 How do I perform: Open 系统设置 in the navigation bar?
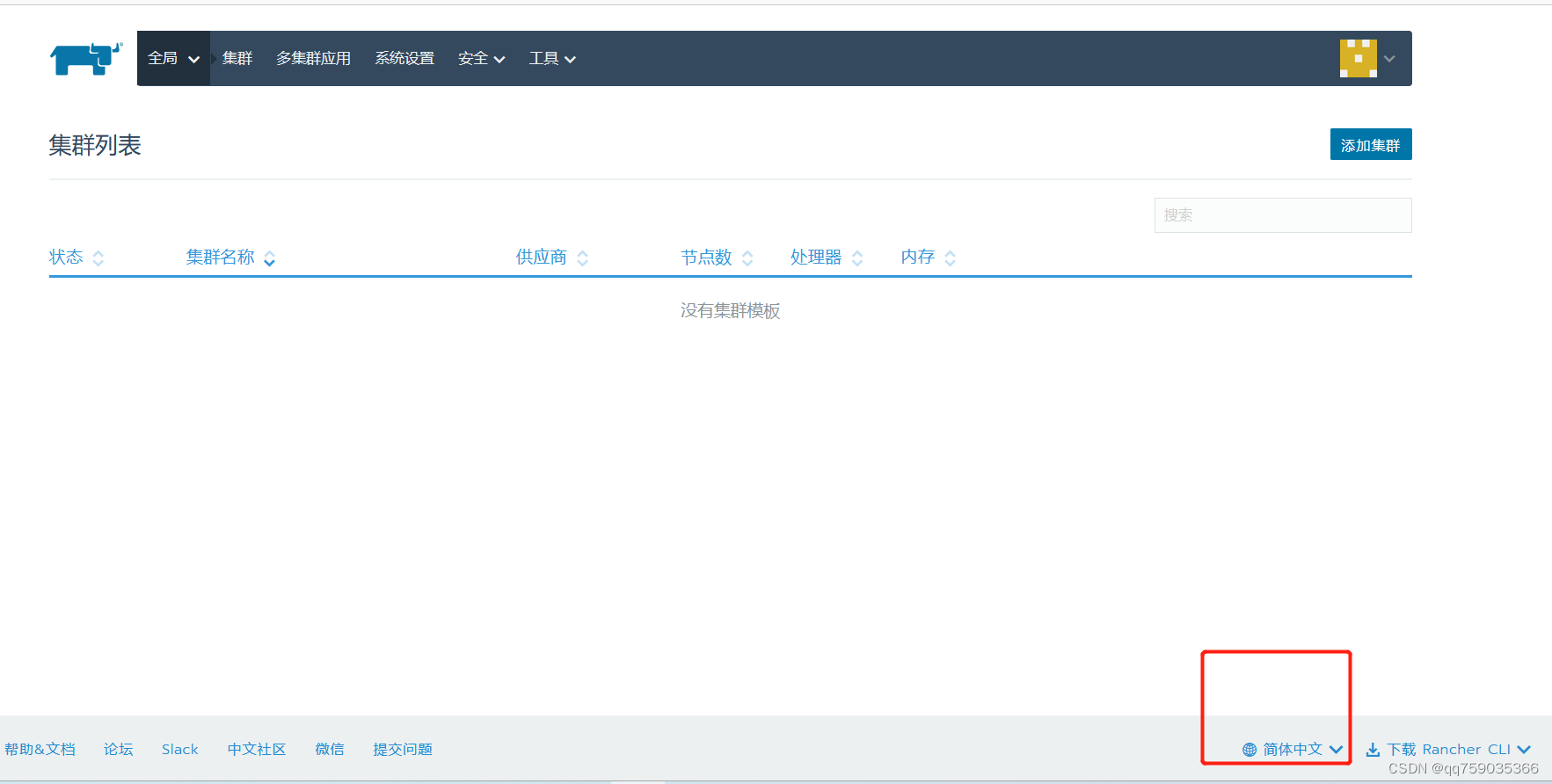[404, 59]
